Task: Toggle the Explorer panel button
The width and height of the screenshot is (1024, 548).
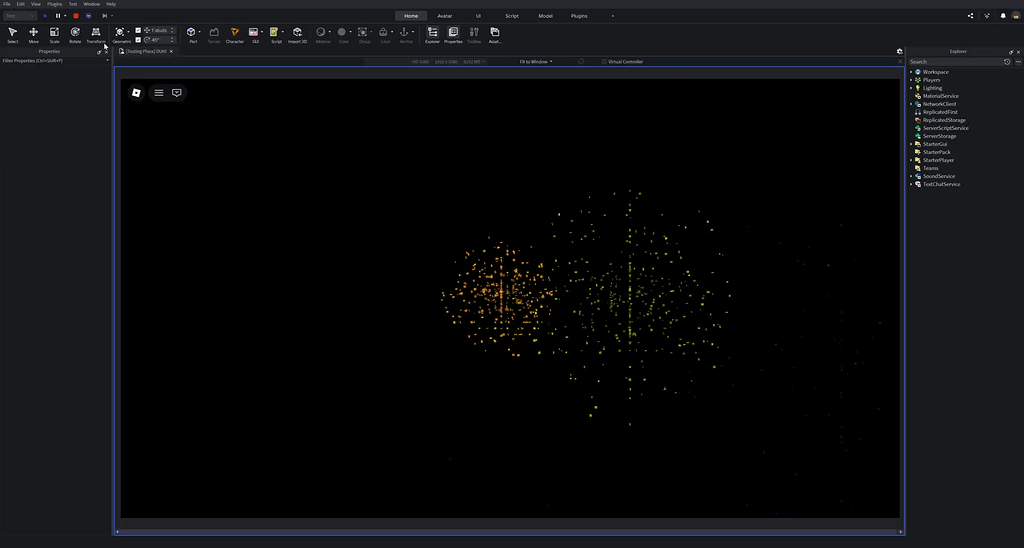Action: click(432, 35)
